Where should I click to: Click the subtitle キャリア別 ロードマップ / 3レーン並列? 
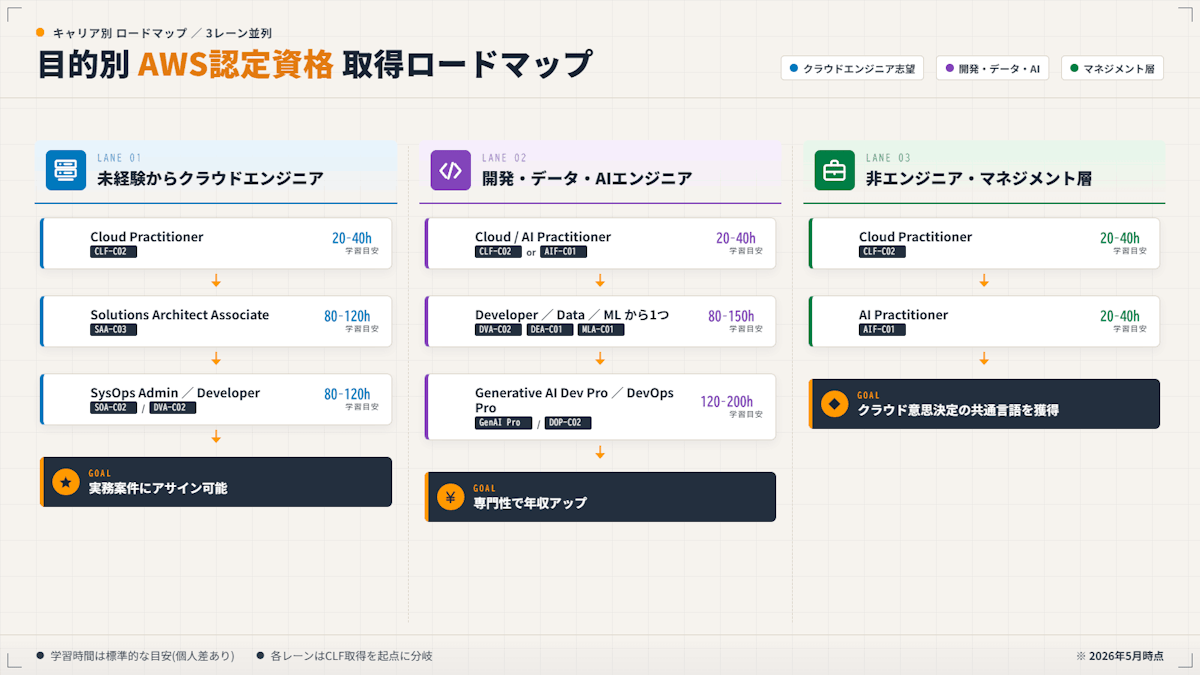(x=162, y=33)
